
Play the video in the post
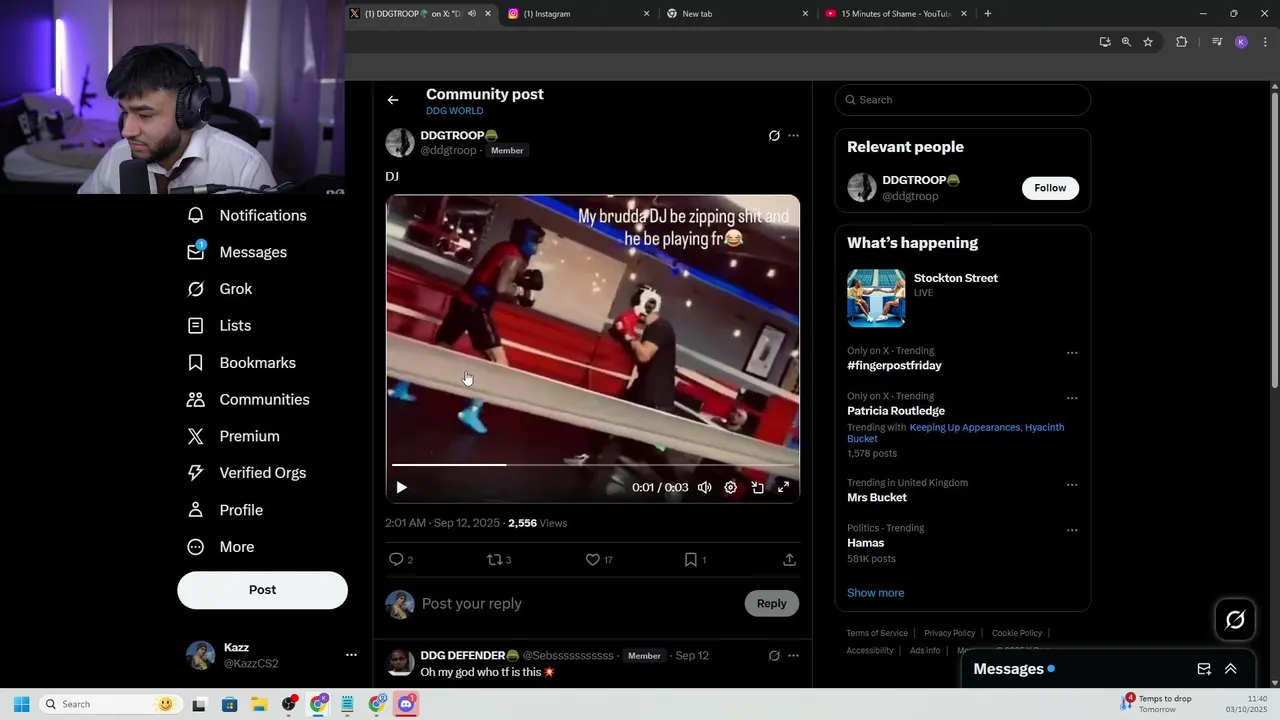click(x=401, y=487)
